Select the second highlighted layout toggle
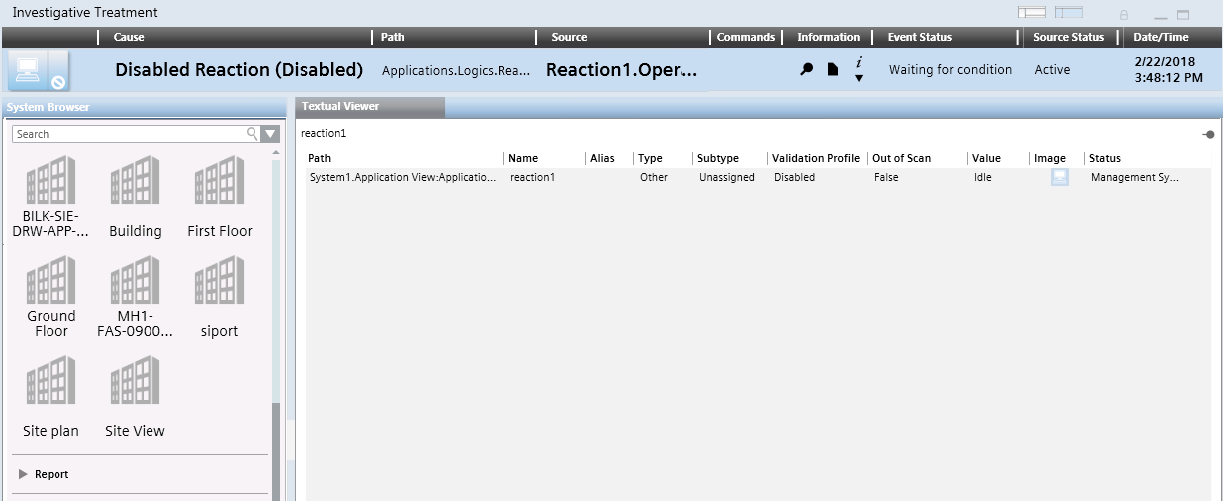The image size is (1223, 501). [x=1069, y=13]
